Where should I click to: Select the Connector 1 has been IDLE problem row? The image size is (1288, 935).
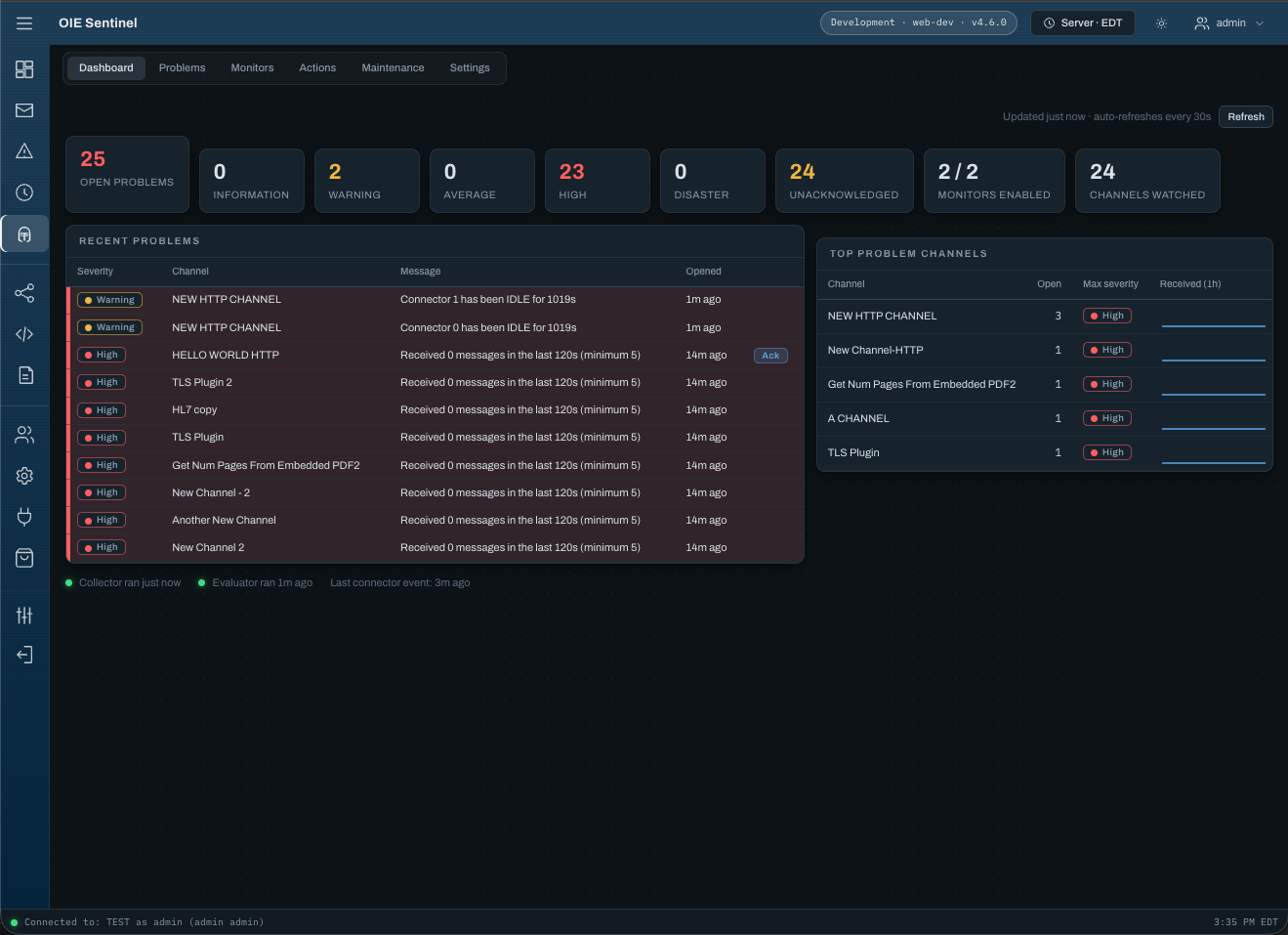point(436,300)
